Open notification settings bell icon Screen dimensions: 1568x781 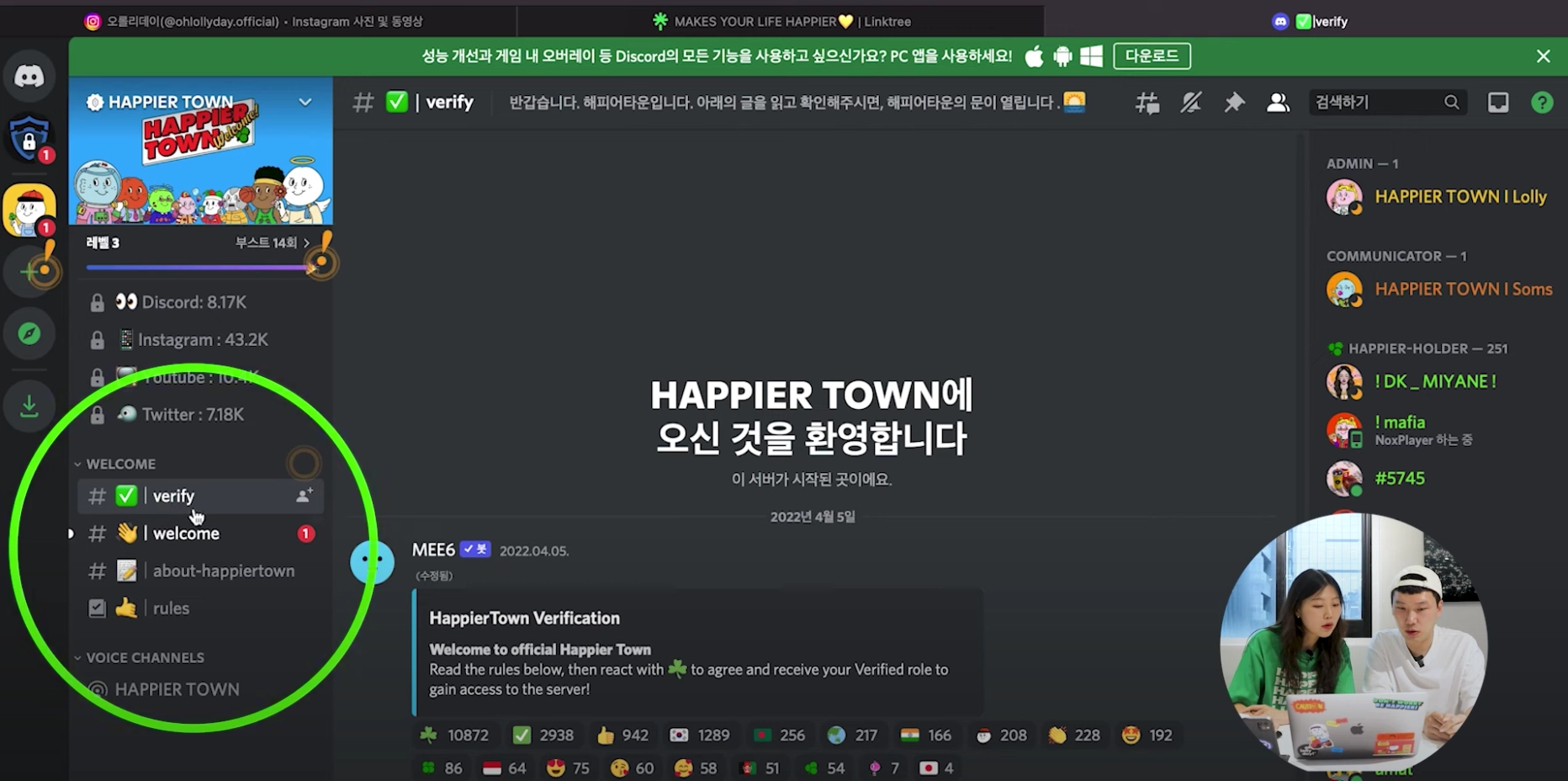(x=1191, y=103)
